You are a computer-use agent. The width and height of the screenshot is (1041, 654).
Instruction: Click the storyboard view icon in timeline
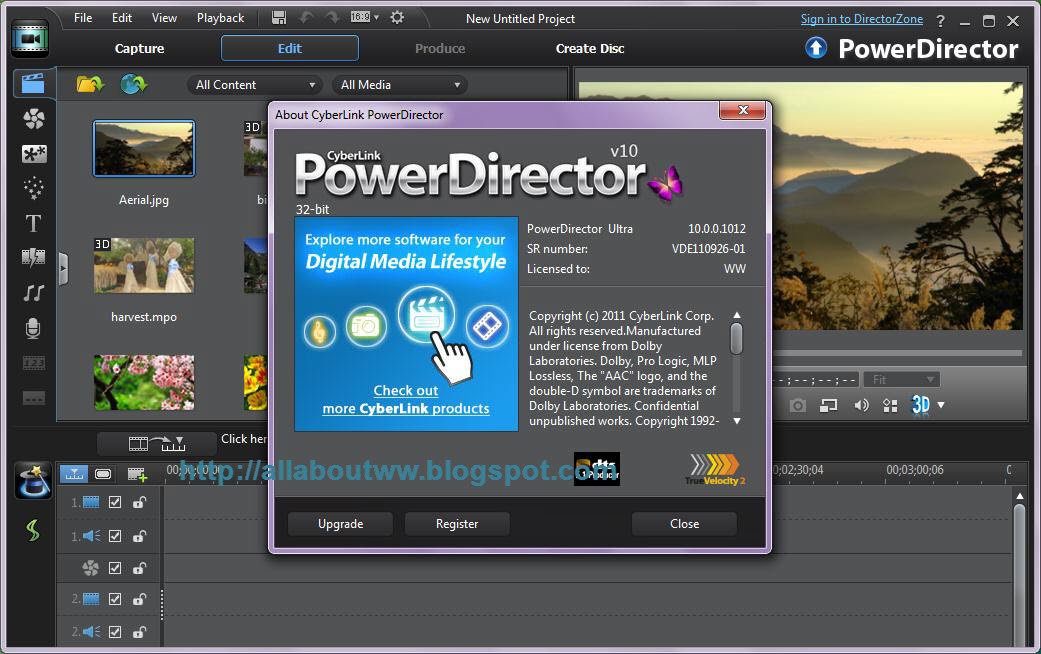[x=103, y=474]
